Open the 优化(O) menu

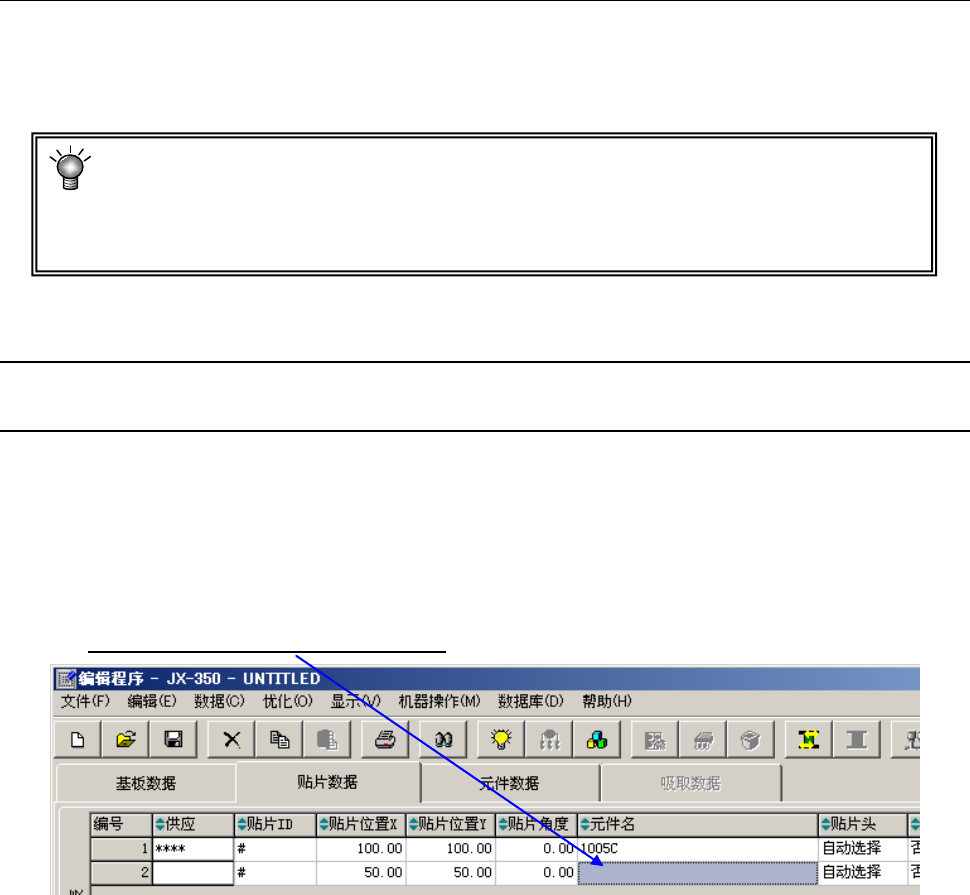pos(288,701)
